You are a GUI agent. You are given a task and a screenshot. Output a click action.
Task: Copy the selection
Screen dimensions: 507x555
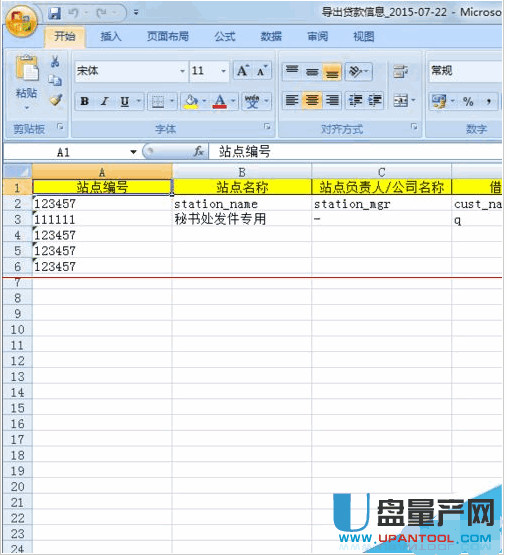pos(55,80)
